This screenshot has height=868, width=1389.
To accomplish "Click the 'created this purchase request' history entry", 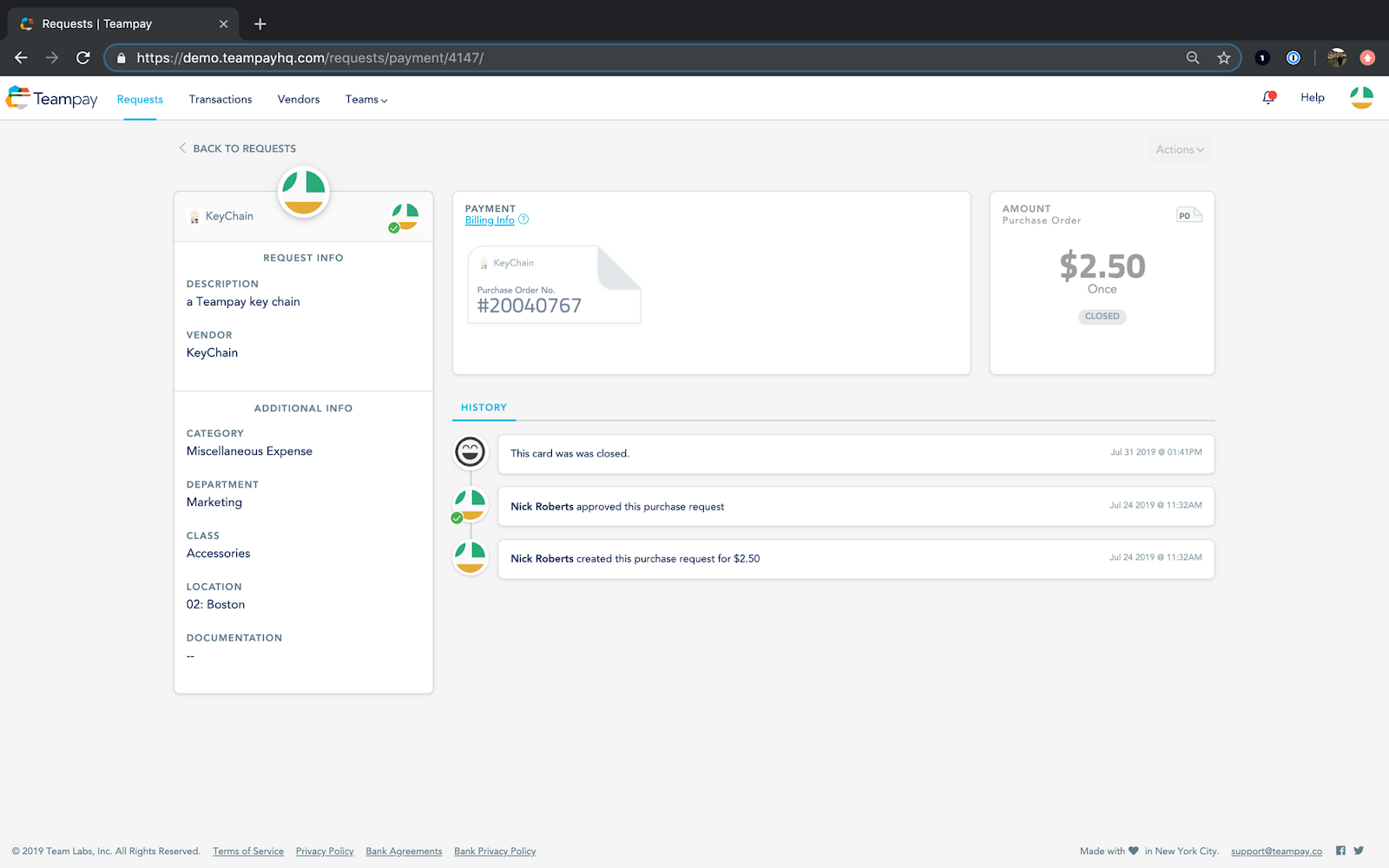I will [856, 559].
